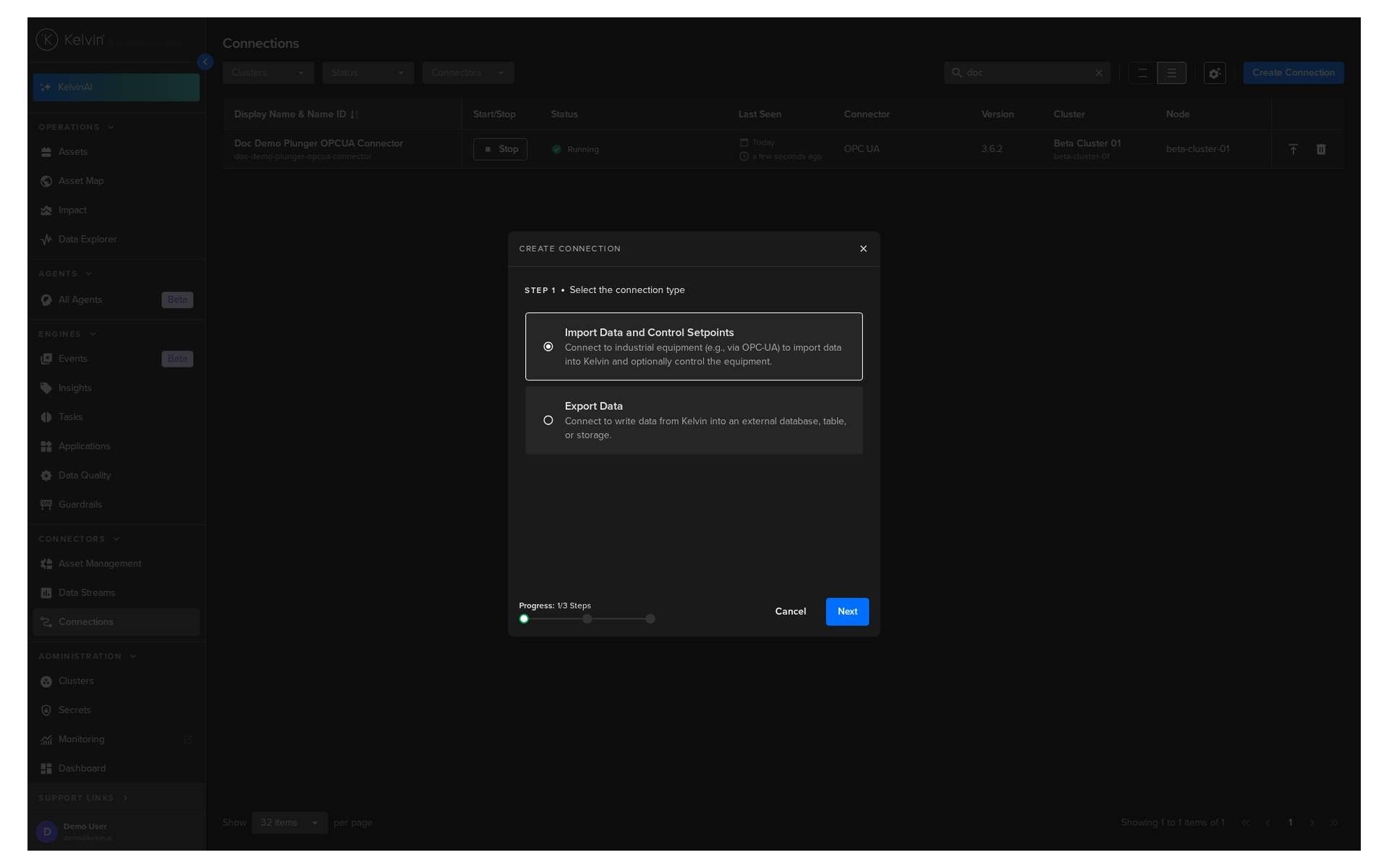Collapse the sidebar with the arrow button
This screenshot has width=1389, height=868.
[x=205, y=62]
